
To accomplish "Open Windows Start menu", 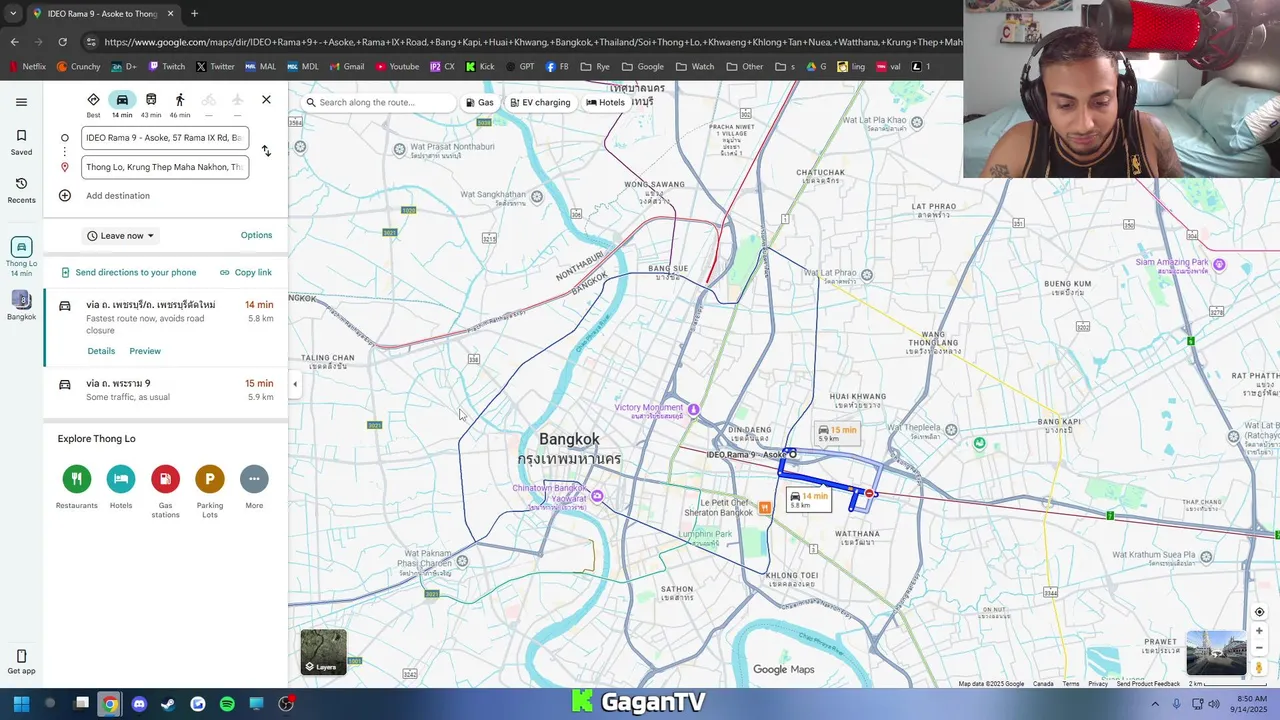I will (x=21, y=704).
